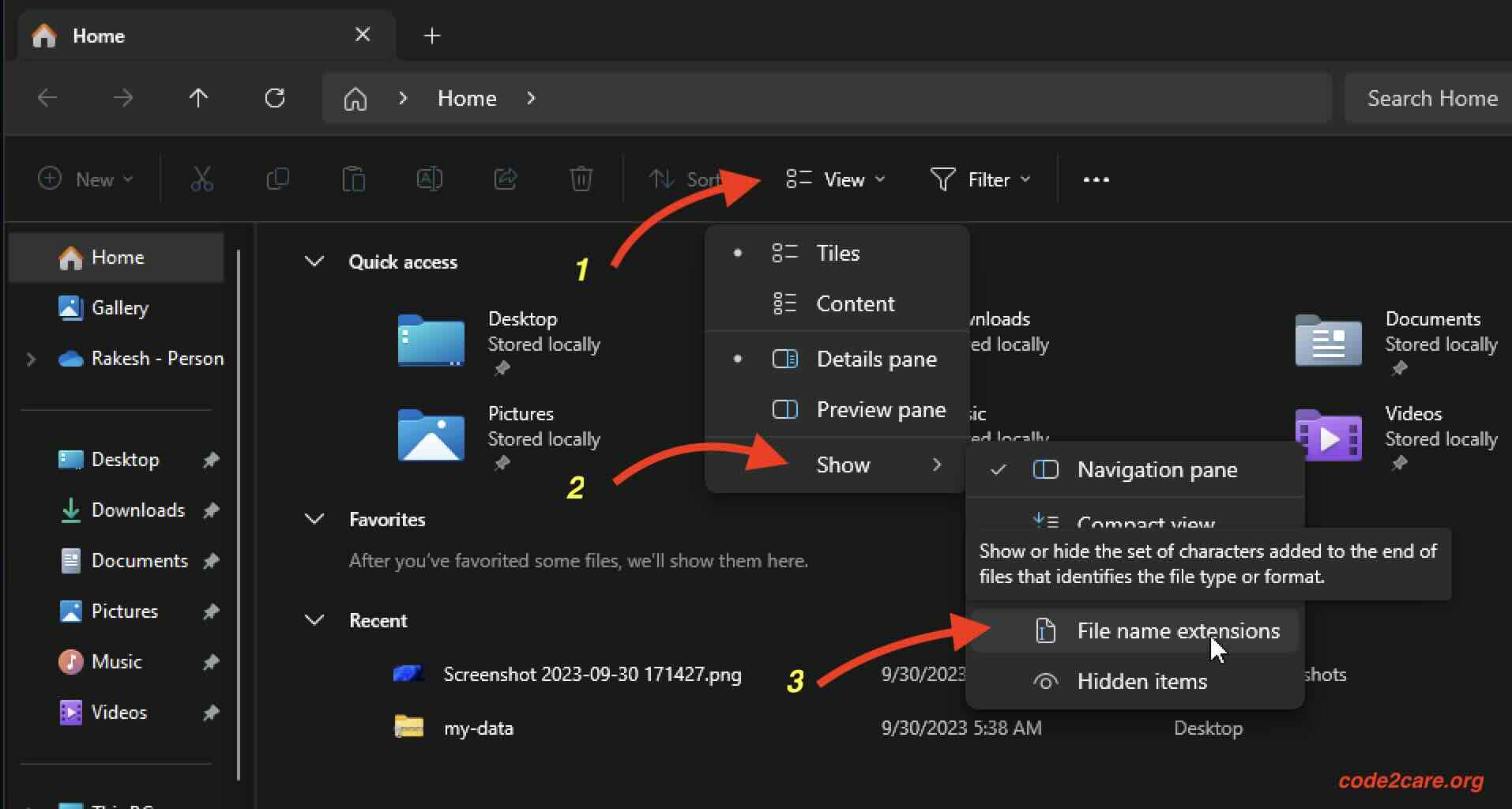Click the Paste icon in the toolbar
1512x809 pixels.
click(x=354, y=179)
